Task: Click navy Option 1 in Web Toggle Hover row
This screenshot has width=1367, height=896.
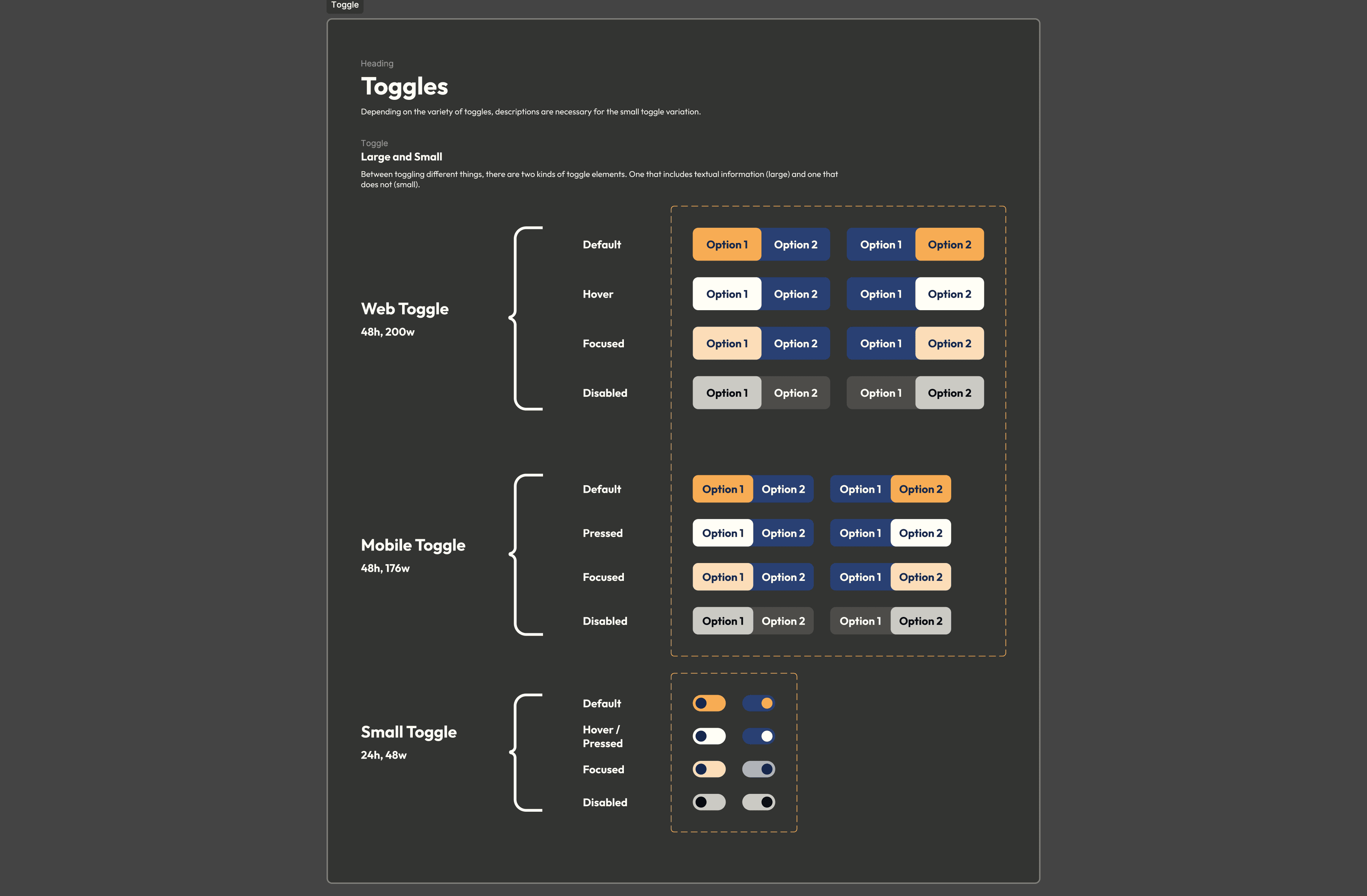Action: pyautogui.click(x=881, y=294)
